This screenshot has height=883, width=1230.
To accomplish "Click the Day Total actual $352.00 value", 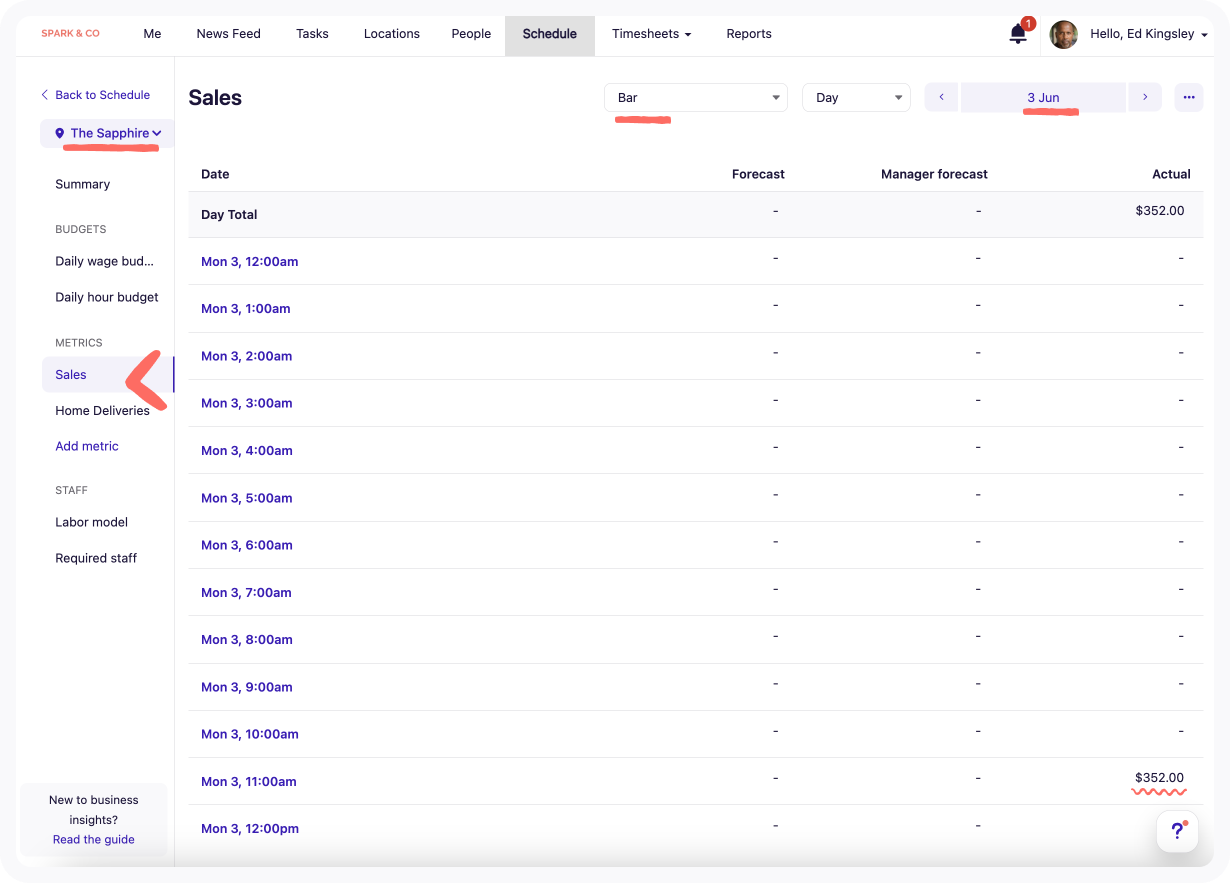I will point(1159,211).
